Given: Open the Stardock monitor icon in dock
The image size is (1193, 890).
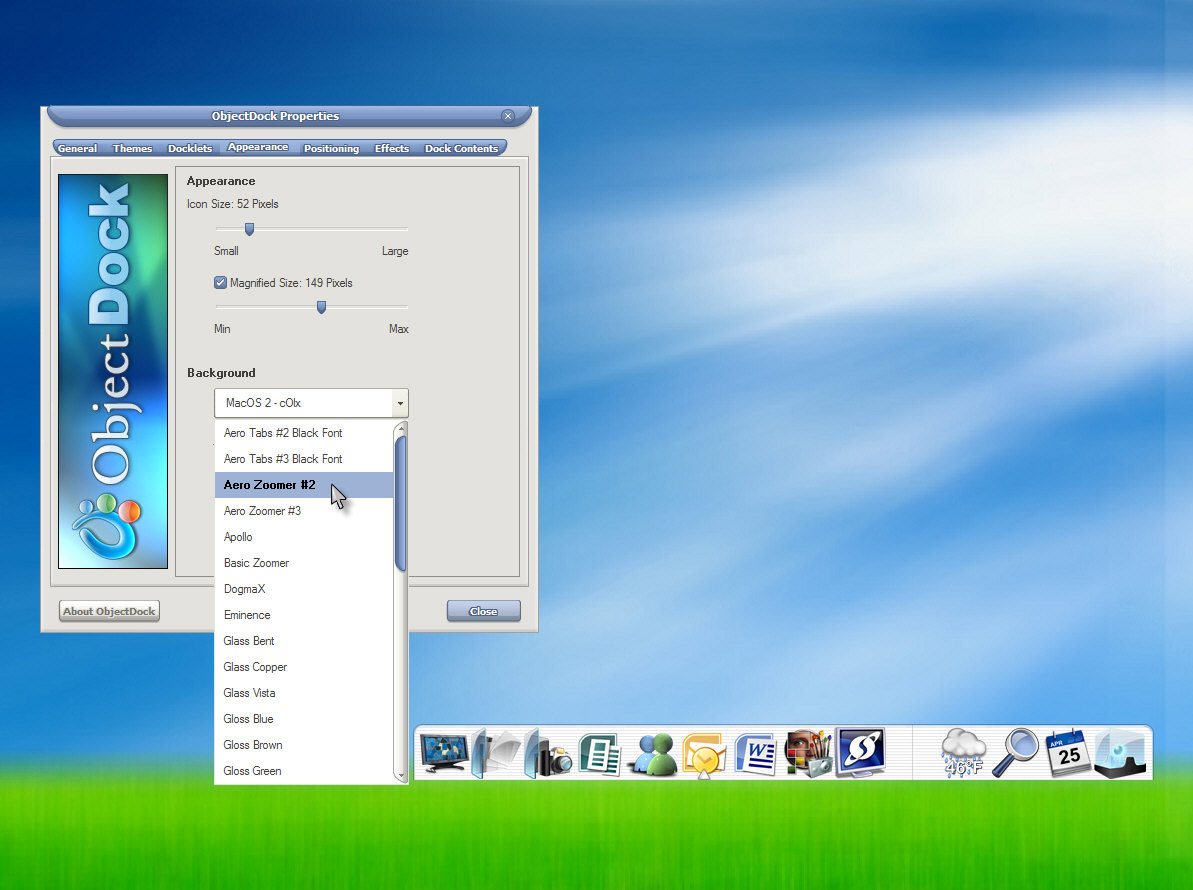Looking at the screenshot, I should point(861,752).
